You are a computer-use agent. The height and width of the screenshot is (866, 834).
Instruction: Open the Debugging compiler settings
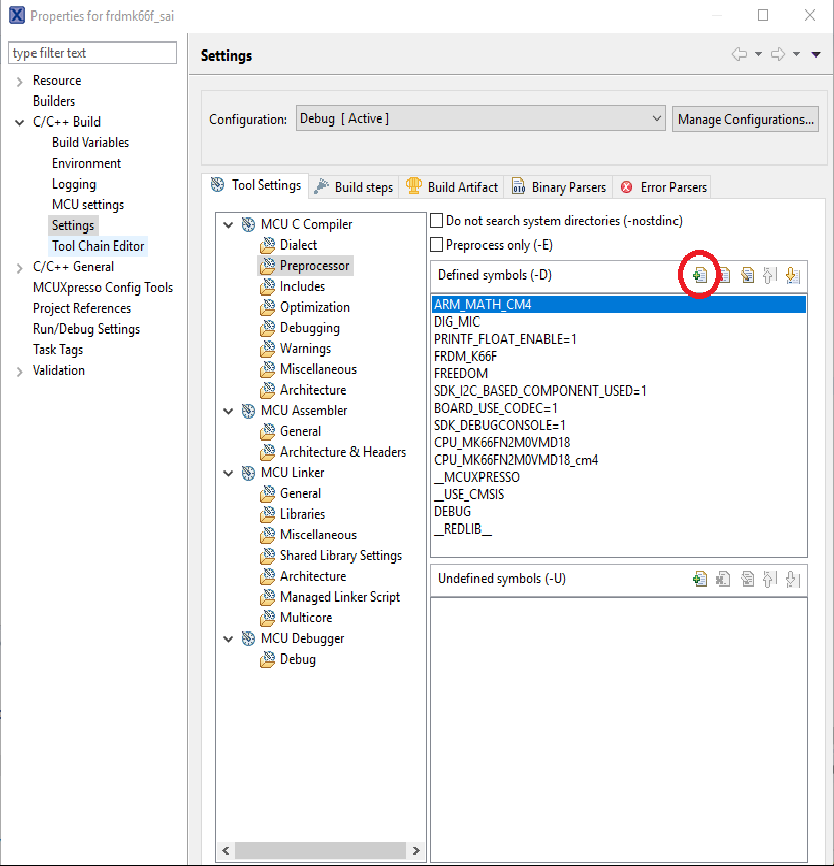click(x=309, y=328)
